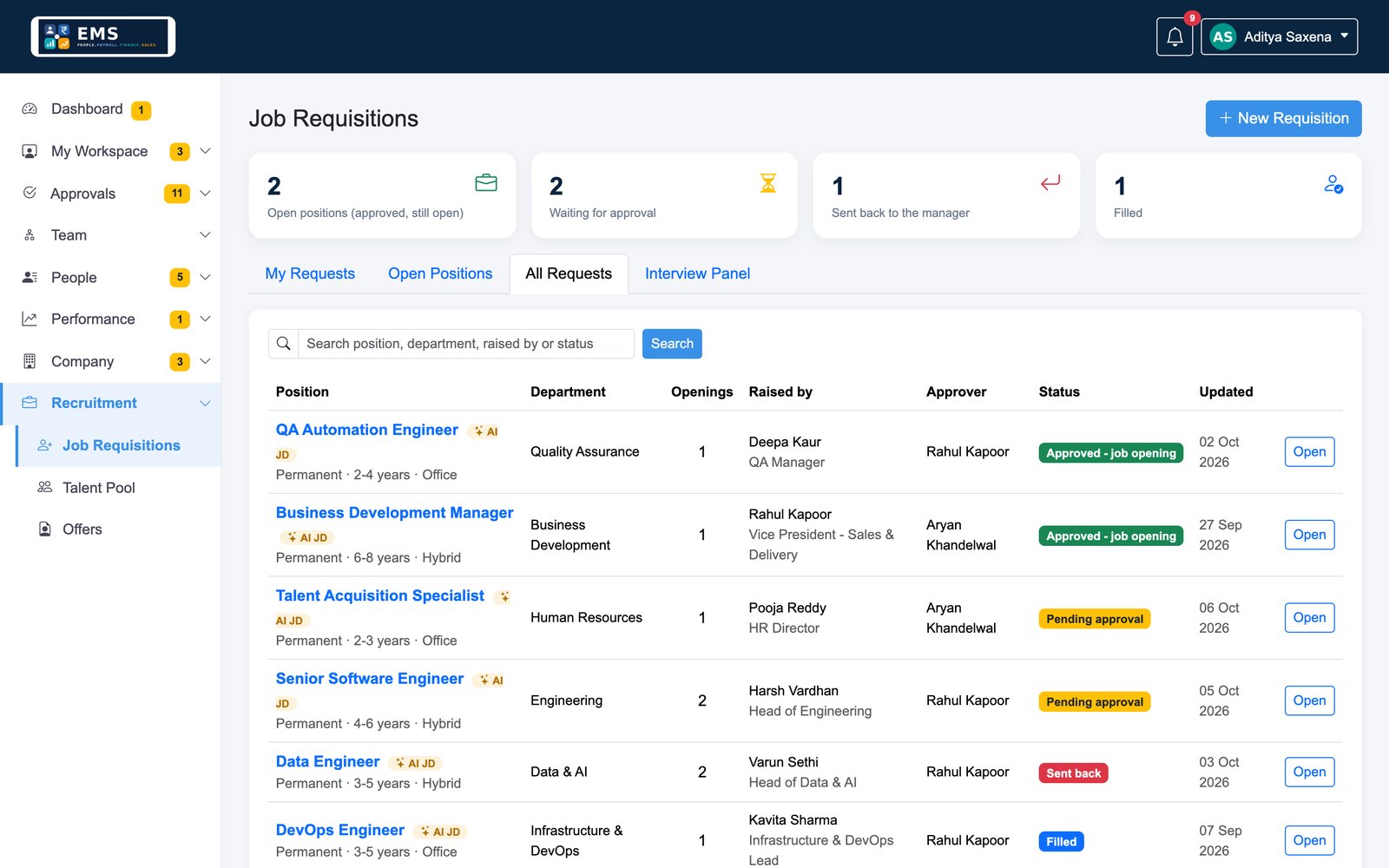Screen dimensions: 1389x868
Task: Open the notifications bell
Action: [x=1175, y=36]
